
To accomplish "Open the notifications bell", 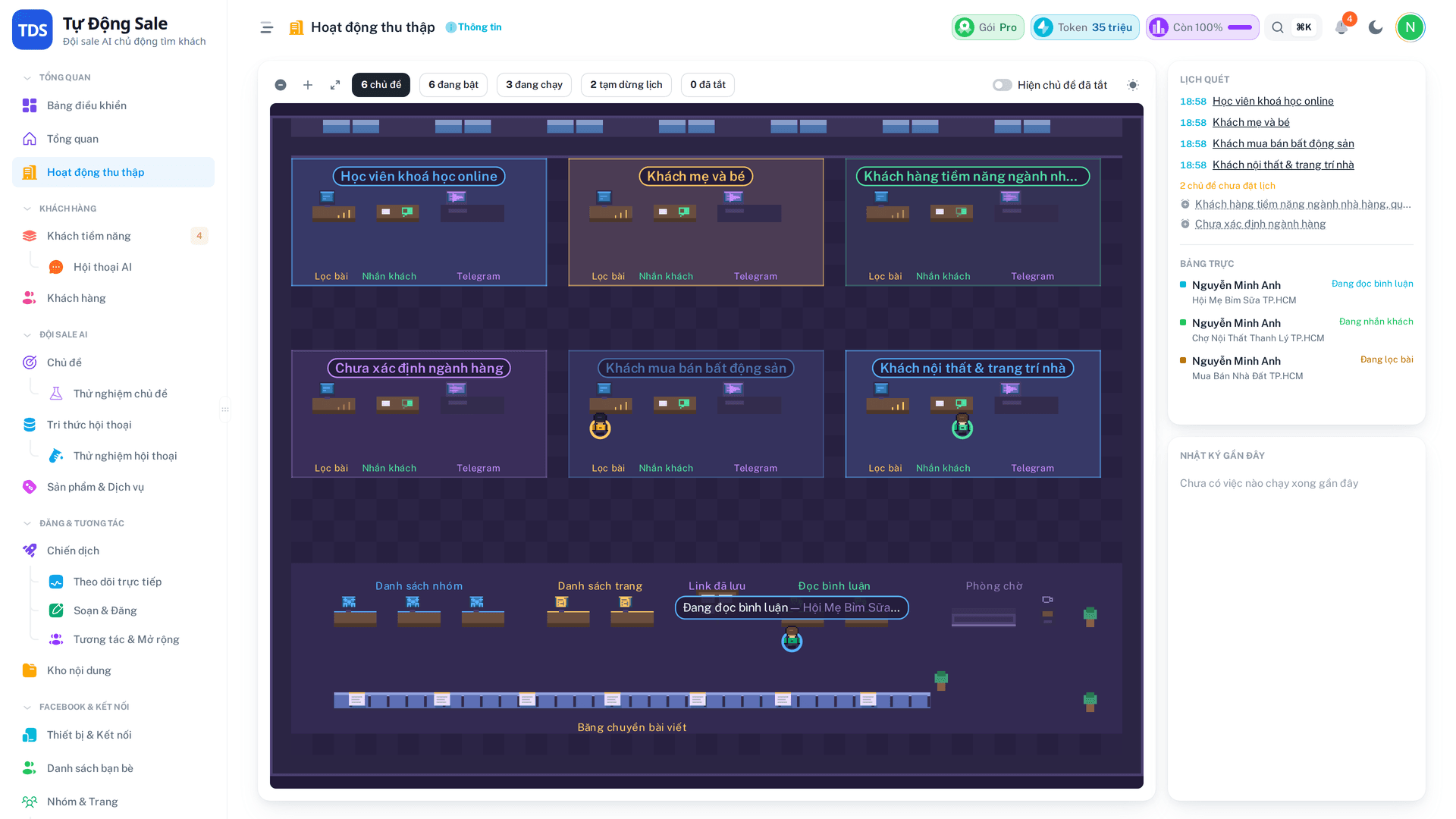I will 1341,27.
